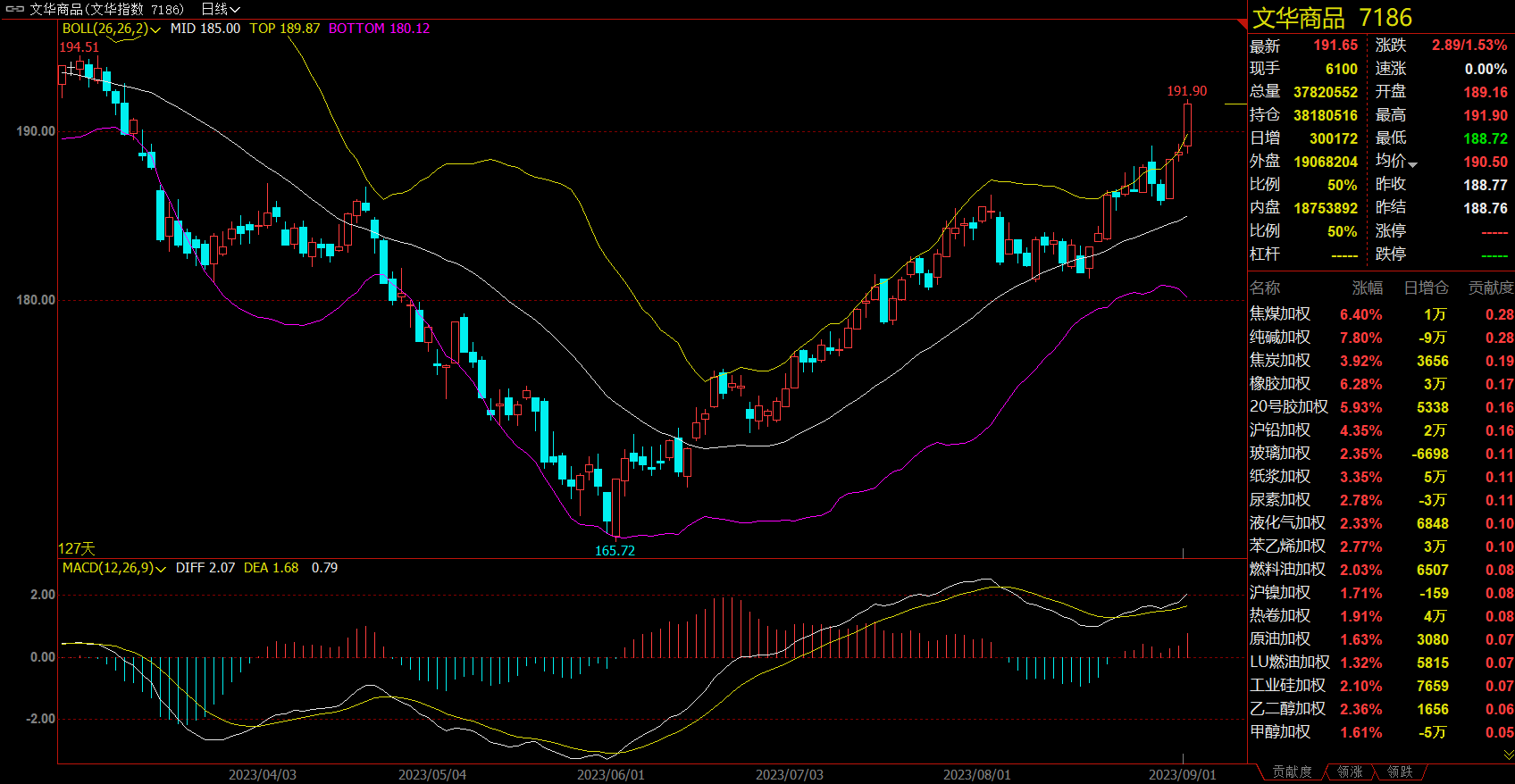Select the 热卷加权 row
1515x784 pixels.
(x=1381, y=616)
